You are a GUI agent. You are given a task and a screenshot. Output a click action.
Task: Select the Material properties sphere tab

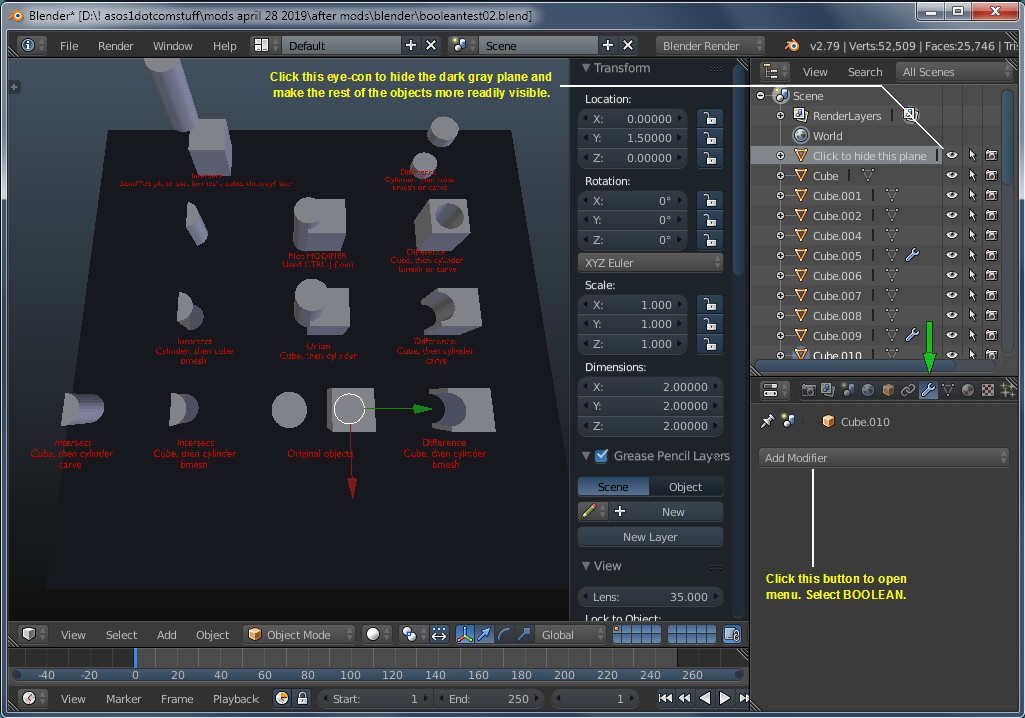coord(968,390)
